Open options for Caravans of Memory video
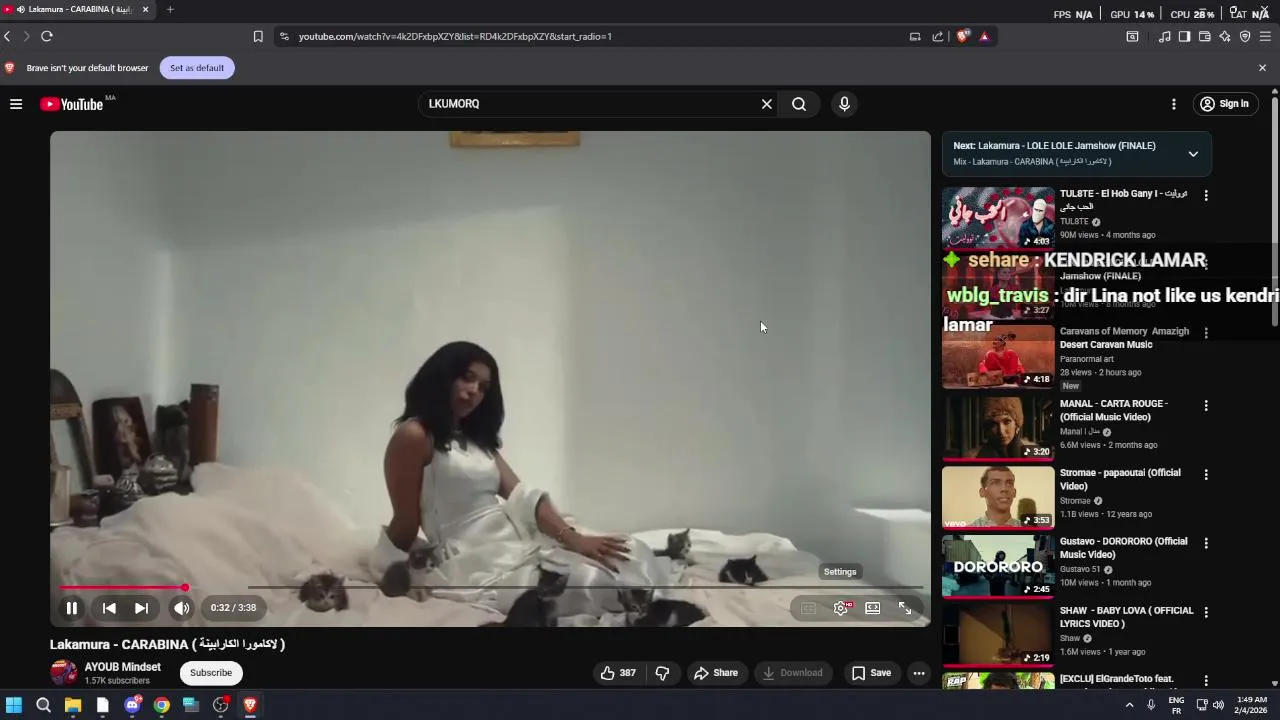The height and width of the screenshot is (720, 1280). [1206, 333]
